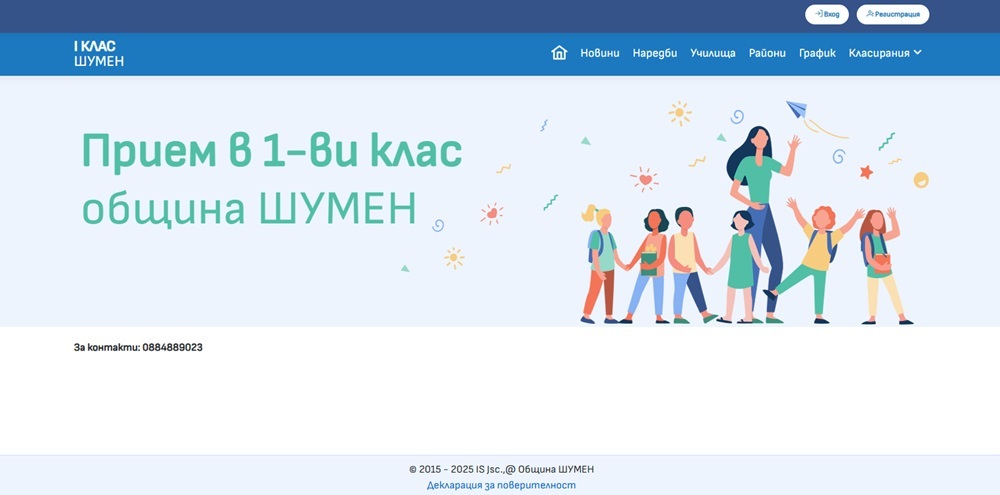Expand the Класирания dropdown menu
The height and width of the screenshot is (495, 1000).
click(x=879, y=53)
